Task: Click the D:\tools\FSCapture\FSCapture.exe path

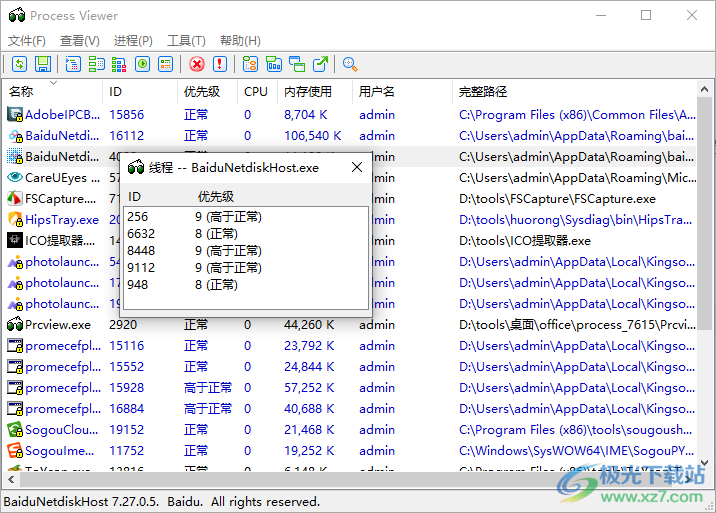Action: [557, 199]
